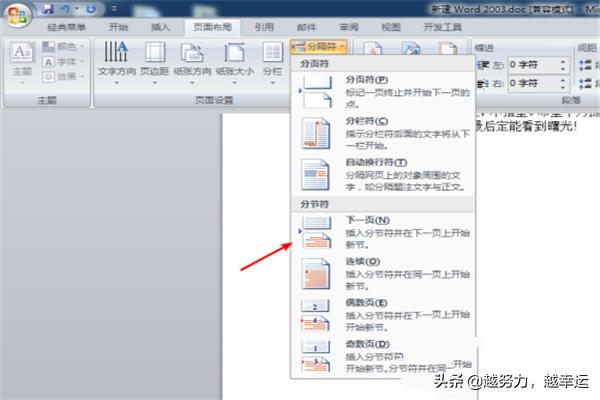Click the Office button logo
Image resolution: width=600 pixels, height=400 pixels.
pyautogui.click(x=17, y=15)
